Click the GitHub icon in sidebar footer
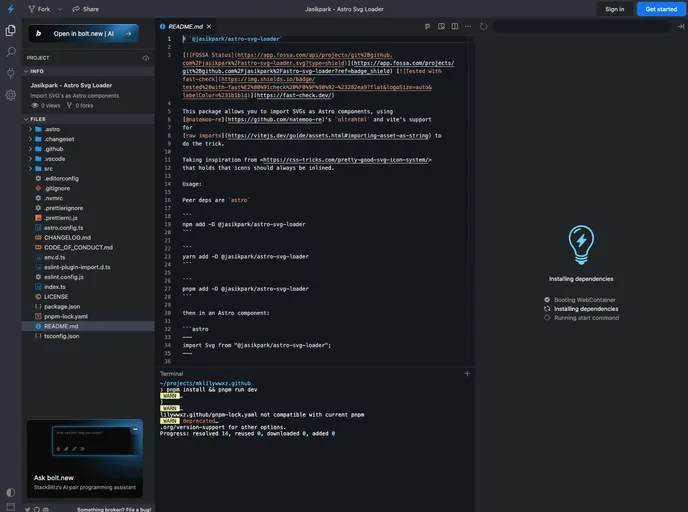The image size is (688, 512). (37, 509)
